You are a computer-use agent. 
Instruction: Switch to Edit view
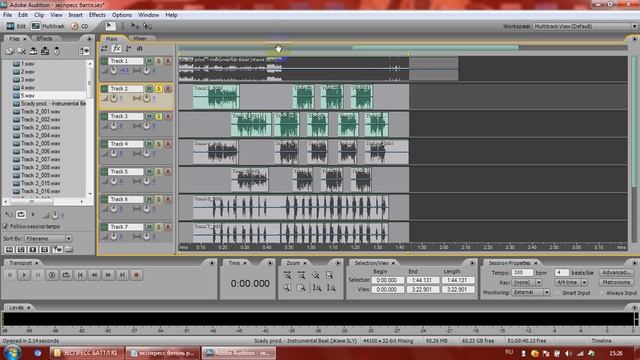[16, 26]
